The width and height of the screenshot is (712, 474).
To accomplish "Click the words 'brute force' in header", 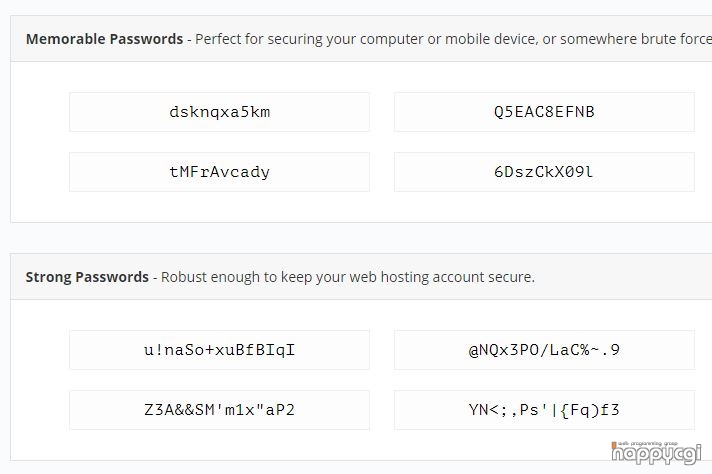I will coord(676,39).
